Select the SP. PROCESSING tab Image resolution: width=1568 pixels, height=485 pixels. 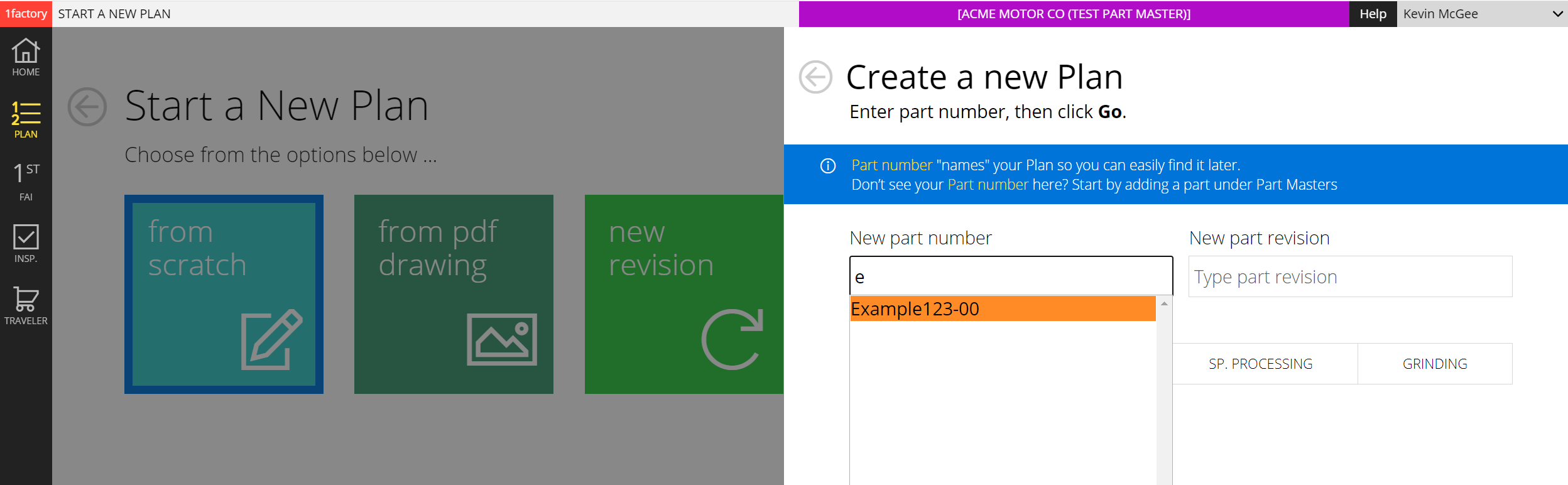(x=1260, y=364)
